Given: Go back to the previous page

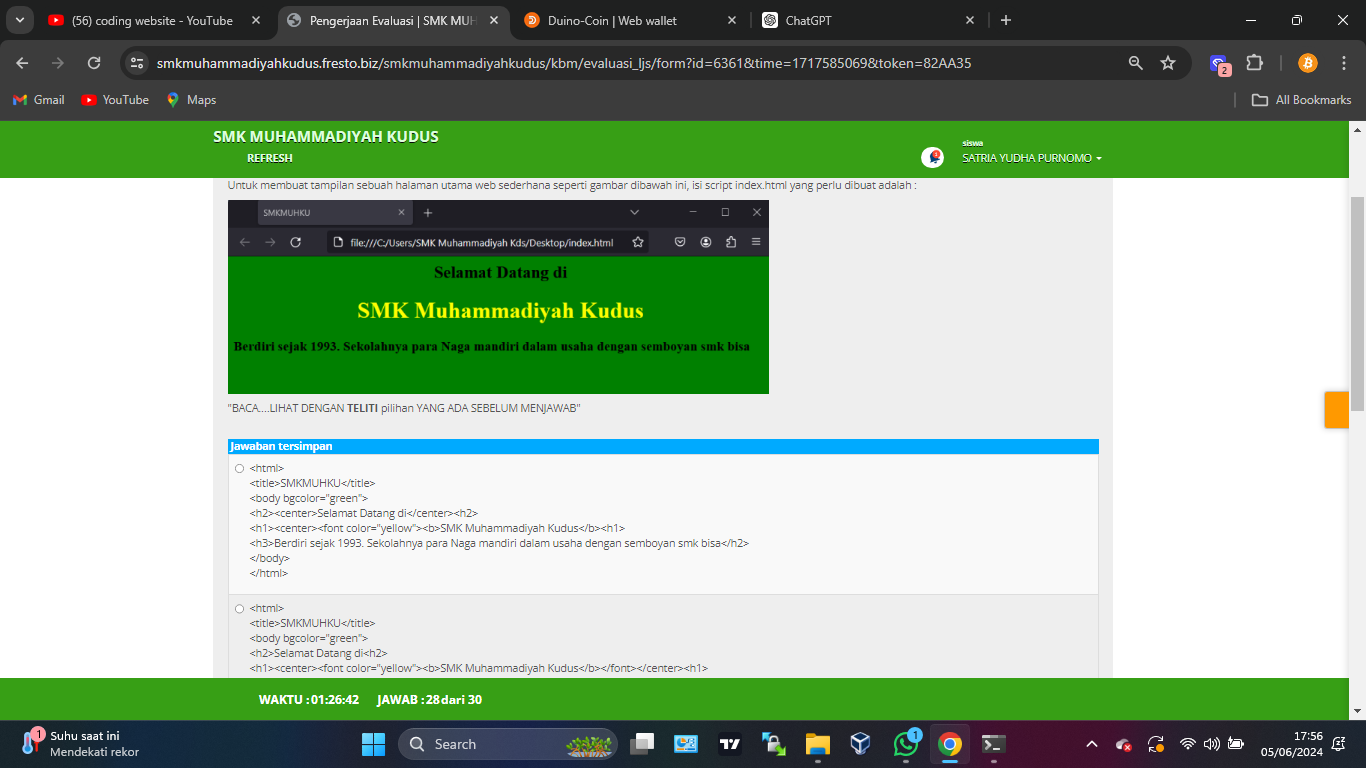Looking at the screenshot, I should pos(22,63).
